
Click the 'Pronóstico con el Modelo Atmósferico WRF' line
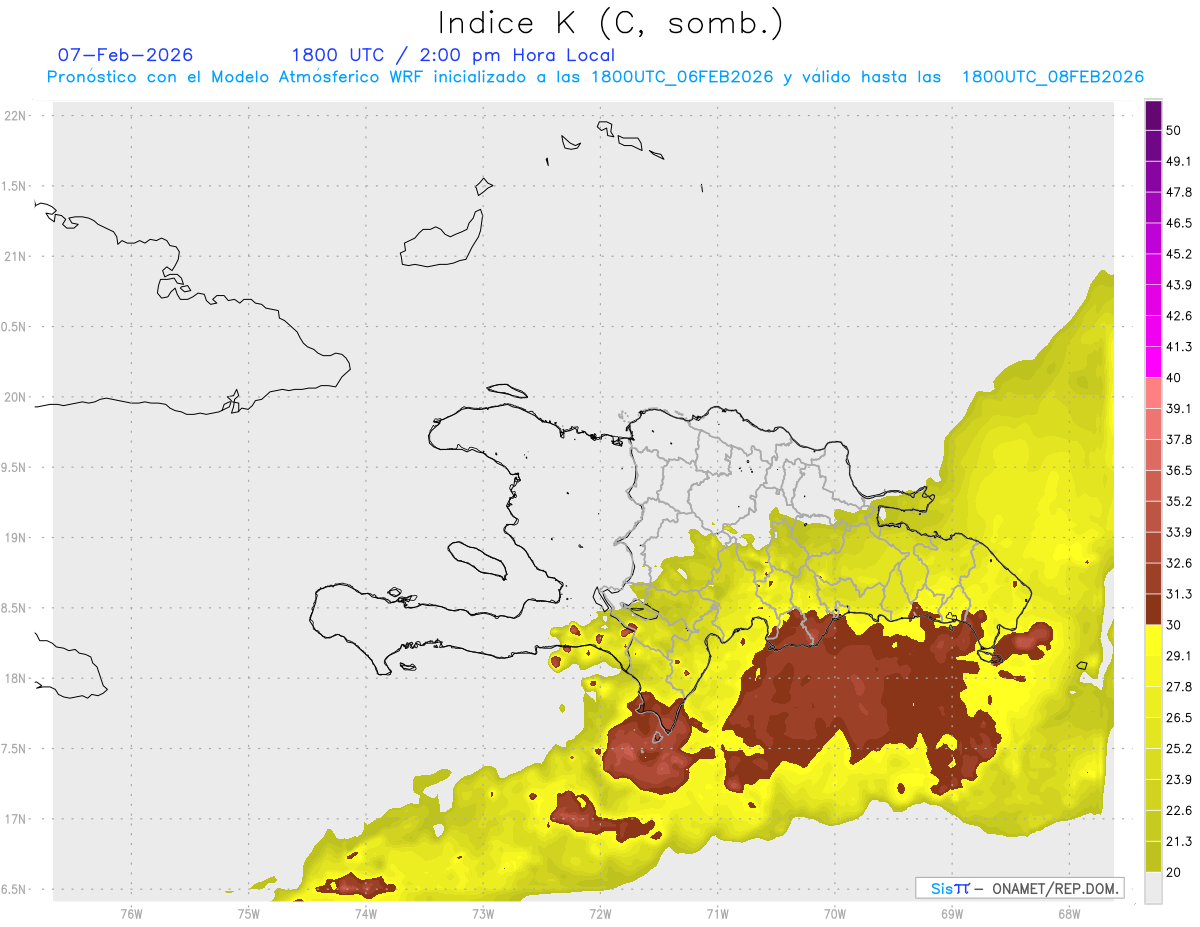coord(595,77)
